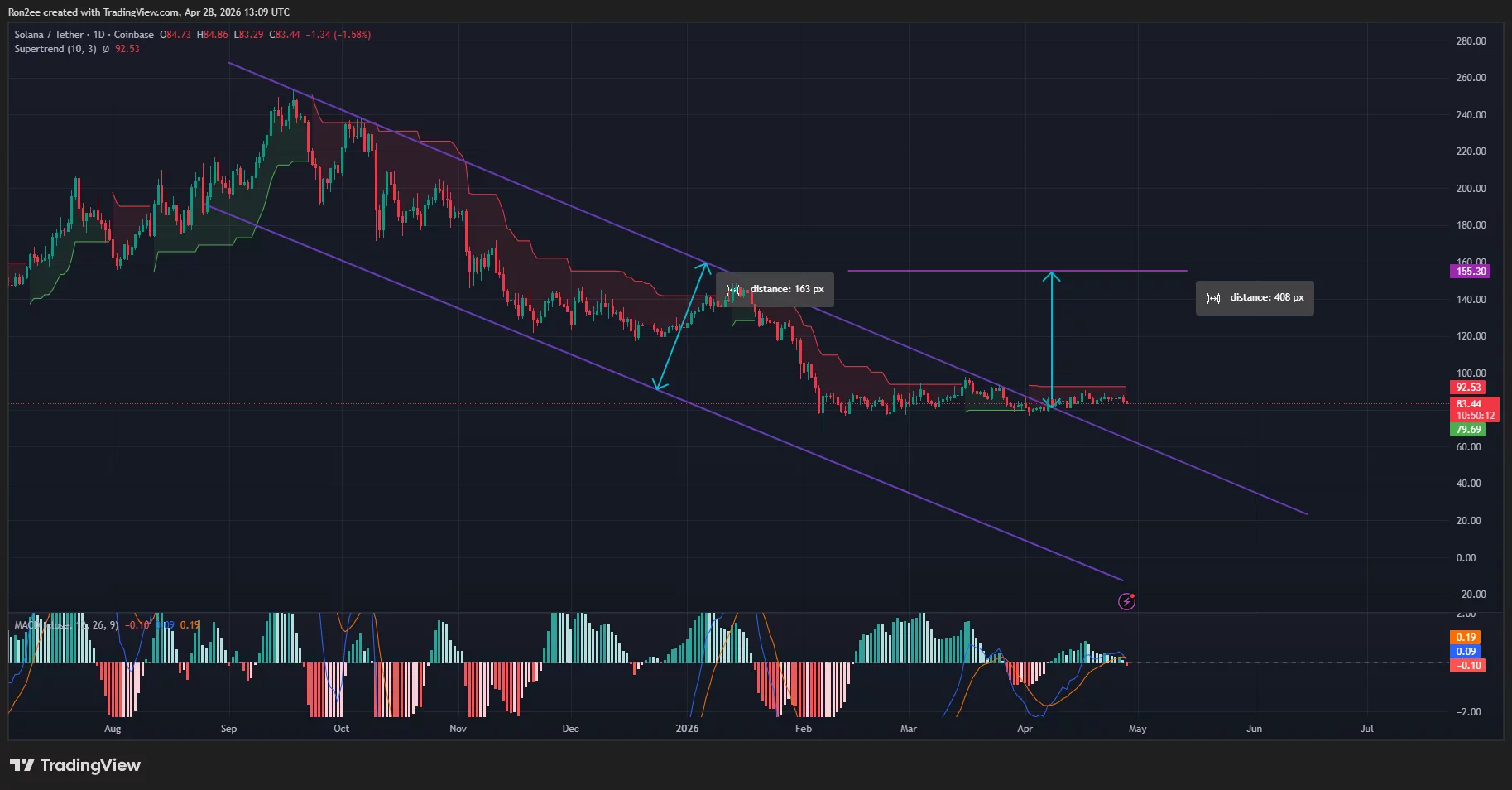Click the 92.53 Supertrend price tag
The width and height of the screenshot is (1512, 790).
(1468, 387)
